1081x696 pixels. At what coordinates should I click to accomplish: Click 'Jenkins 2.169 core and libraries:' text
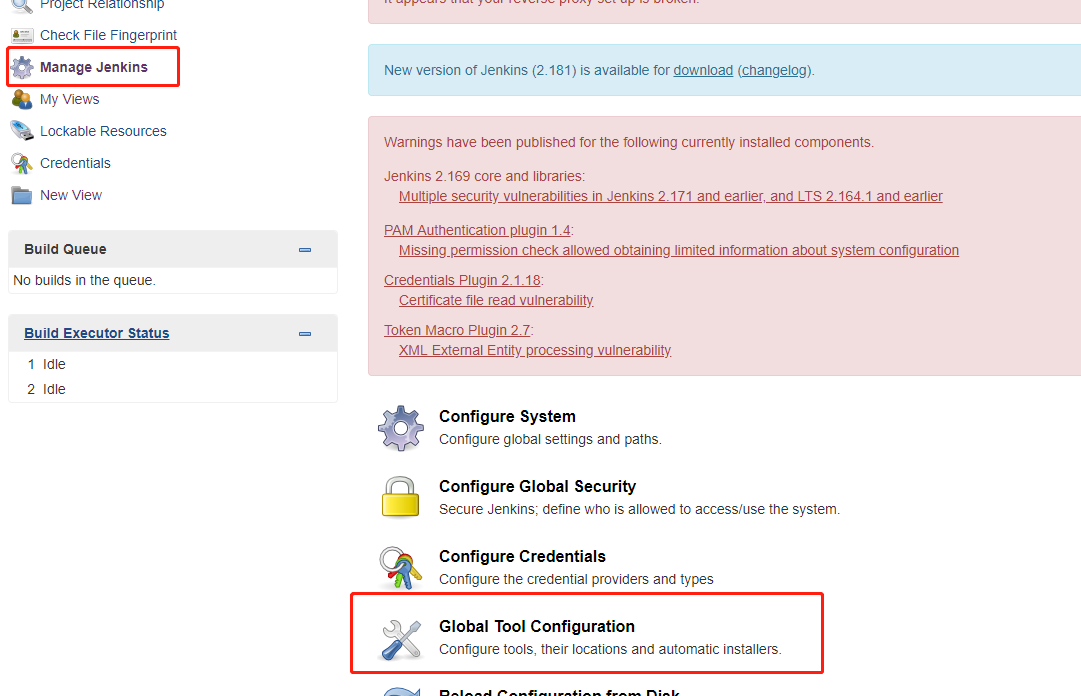pyautogui.click(x=485, y=176)
